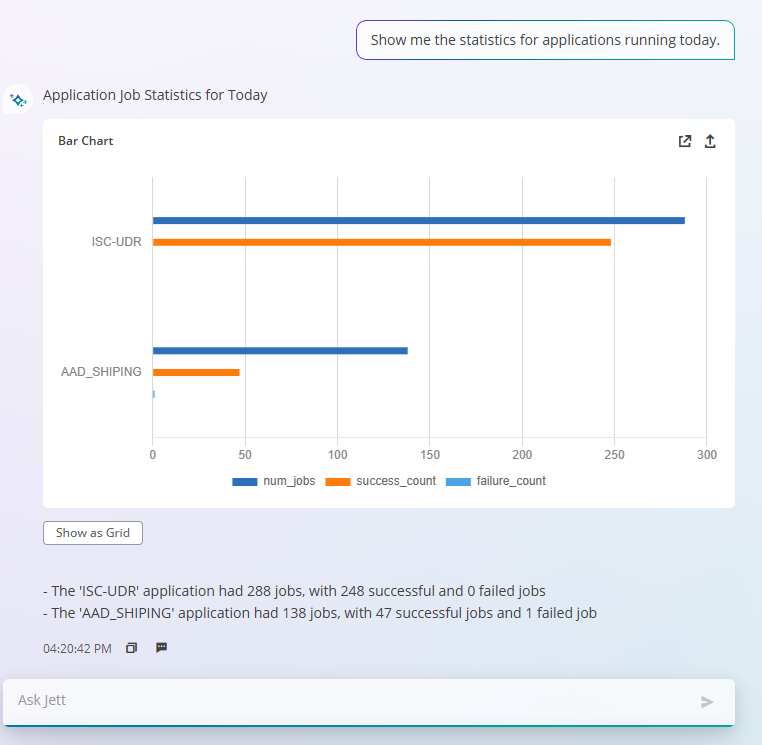
Task: Select the ISC-UDR success_count orange bar
Action: click(x=381, y=243)
